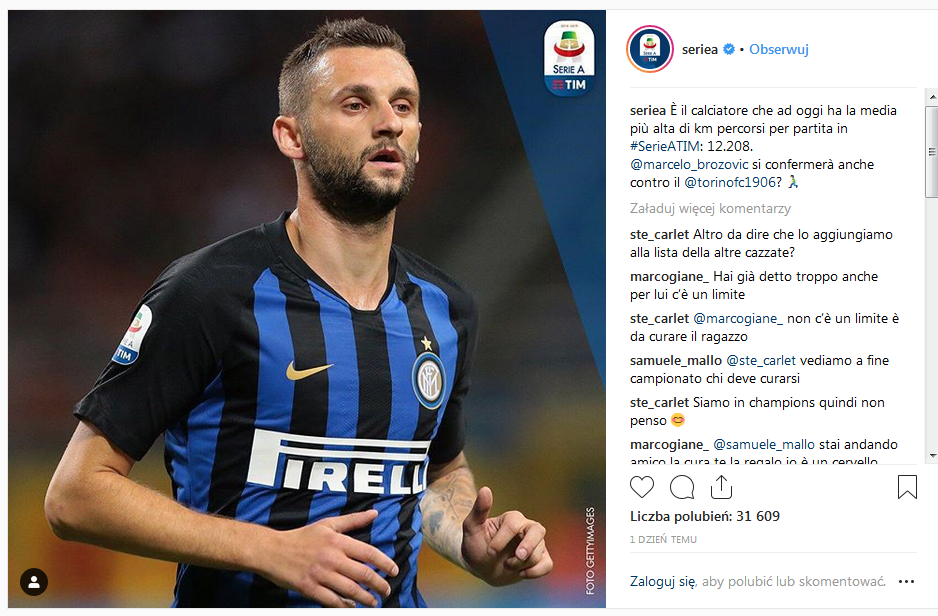The height and width of the screenshot is (616, 938).
Task: Like the post with the heart icon
Action: coord(642,487)
